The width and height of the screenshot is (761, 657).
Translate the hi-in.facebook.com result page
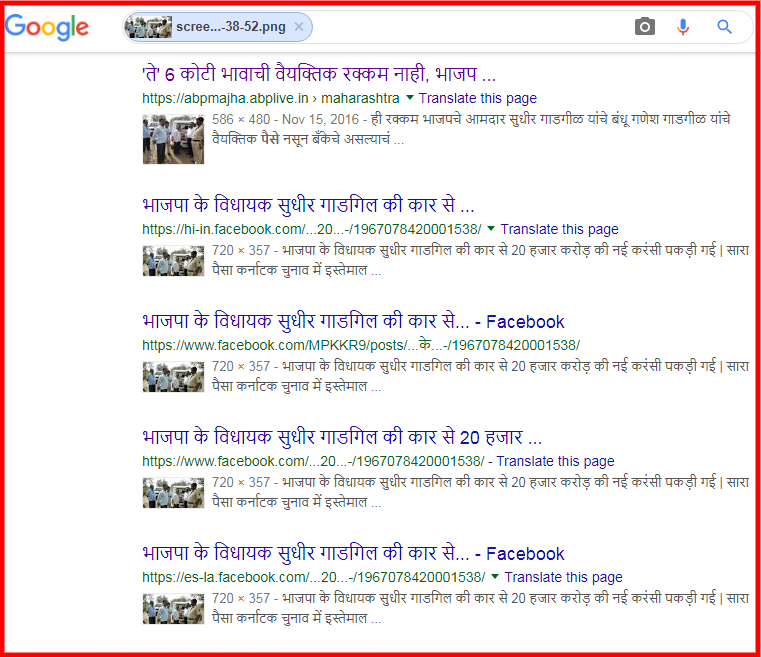pyautogui.click(x=559, y=229)
